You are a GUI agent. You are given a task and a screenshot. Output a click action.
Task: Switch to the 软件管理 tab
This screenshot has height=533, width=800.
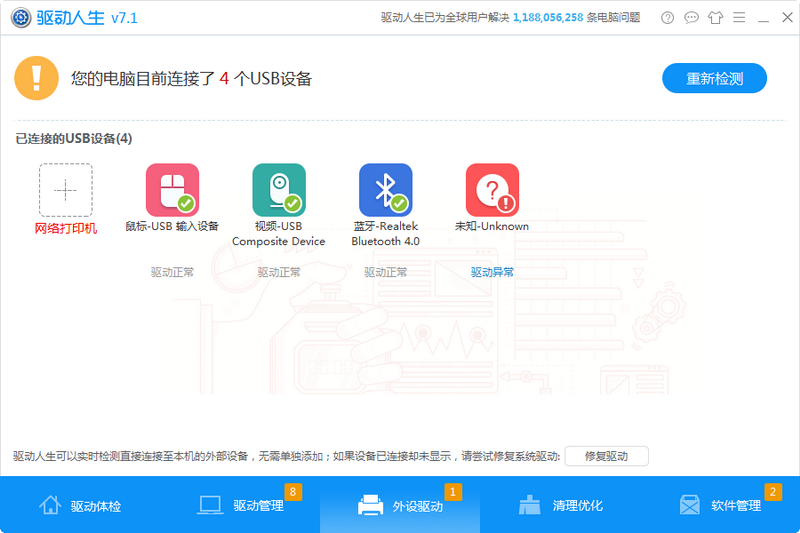[720, 505]
